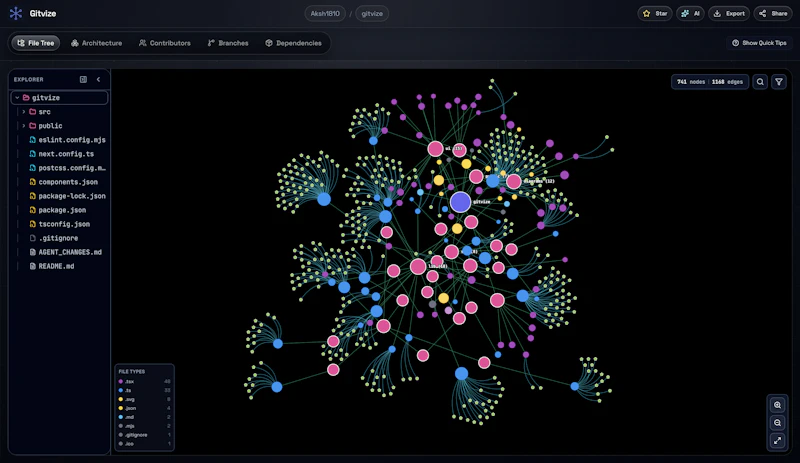Toggle .json file type in legend
The image size is (800, 463).
click(144, 408)
